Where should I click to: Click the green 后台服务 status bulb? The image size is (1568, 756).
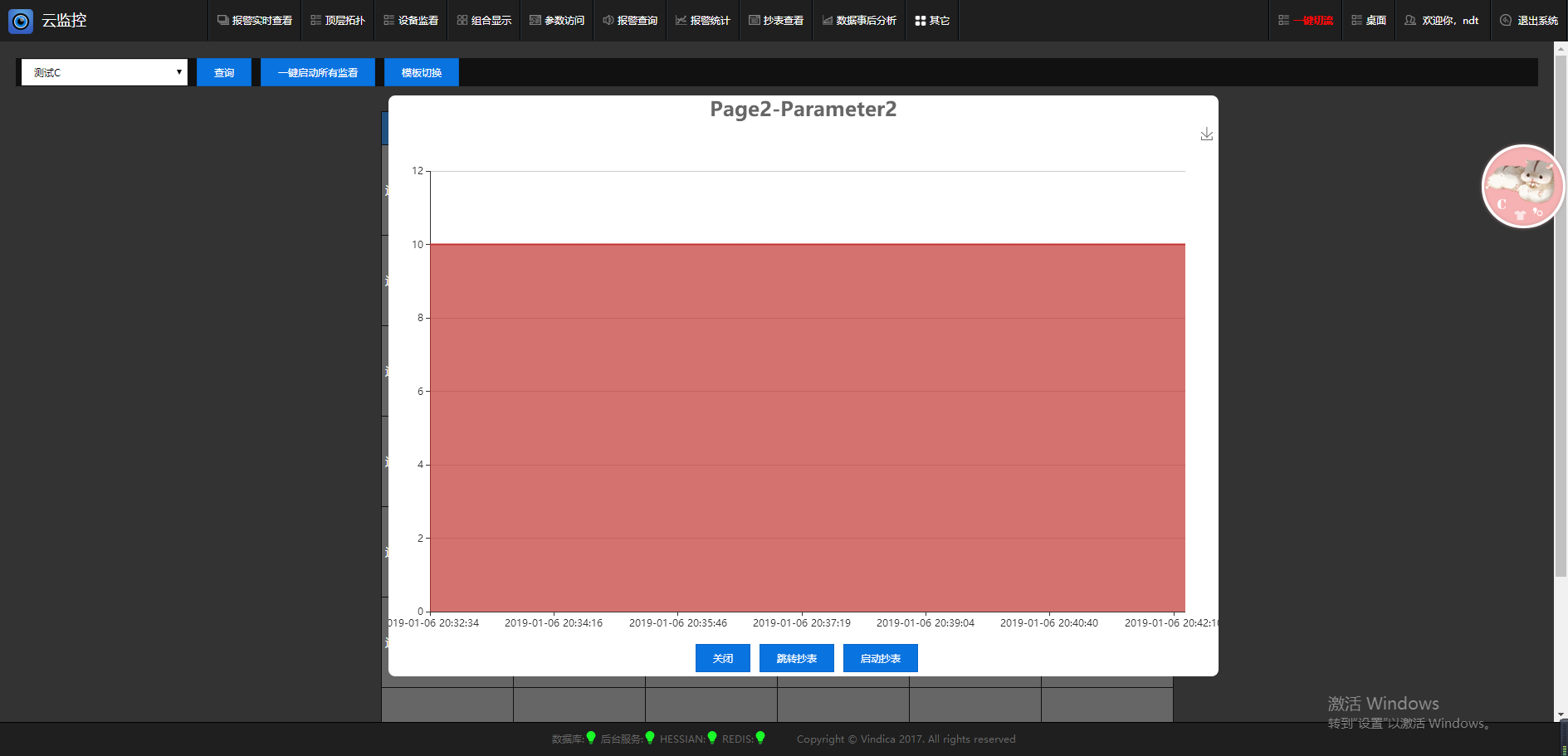tap(650, 738)
